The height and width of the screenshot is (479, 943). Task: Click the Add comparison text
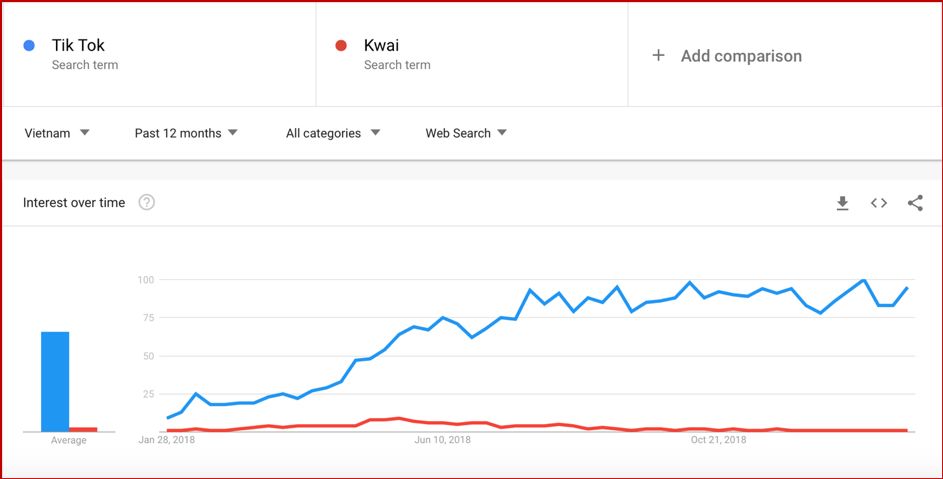(x=741, y=56)
